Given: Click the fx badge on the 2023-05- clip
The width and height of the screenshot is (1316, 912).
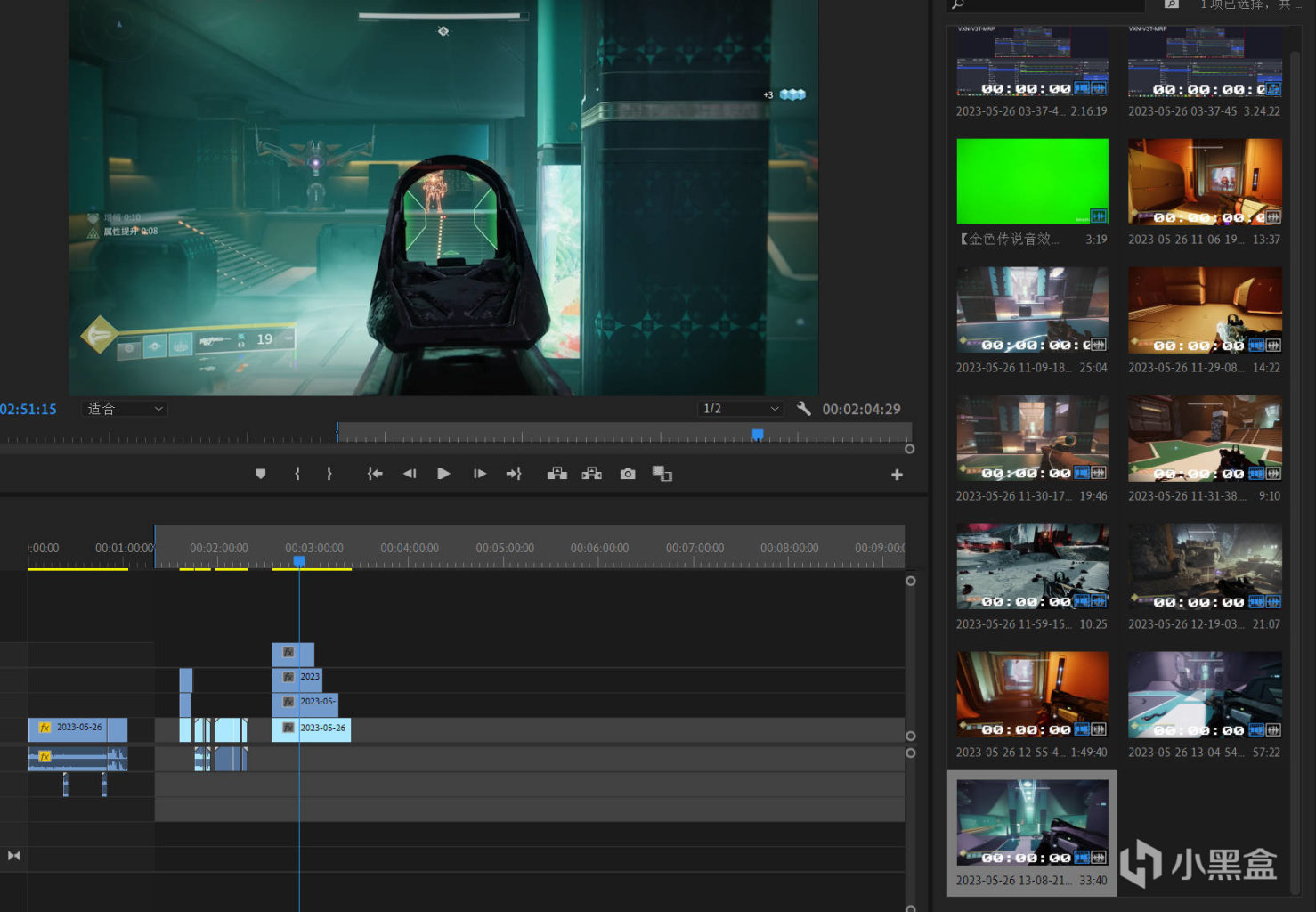Looking at the screenshot, I should coord(288,702).
